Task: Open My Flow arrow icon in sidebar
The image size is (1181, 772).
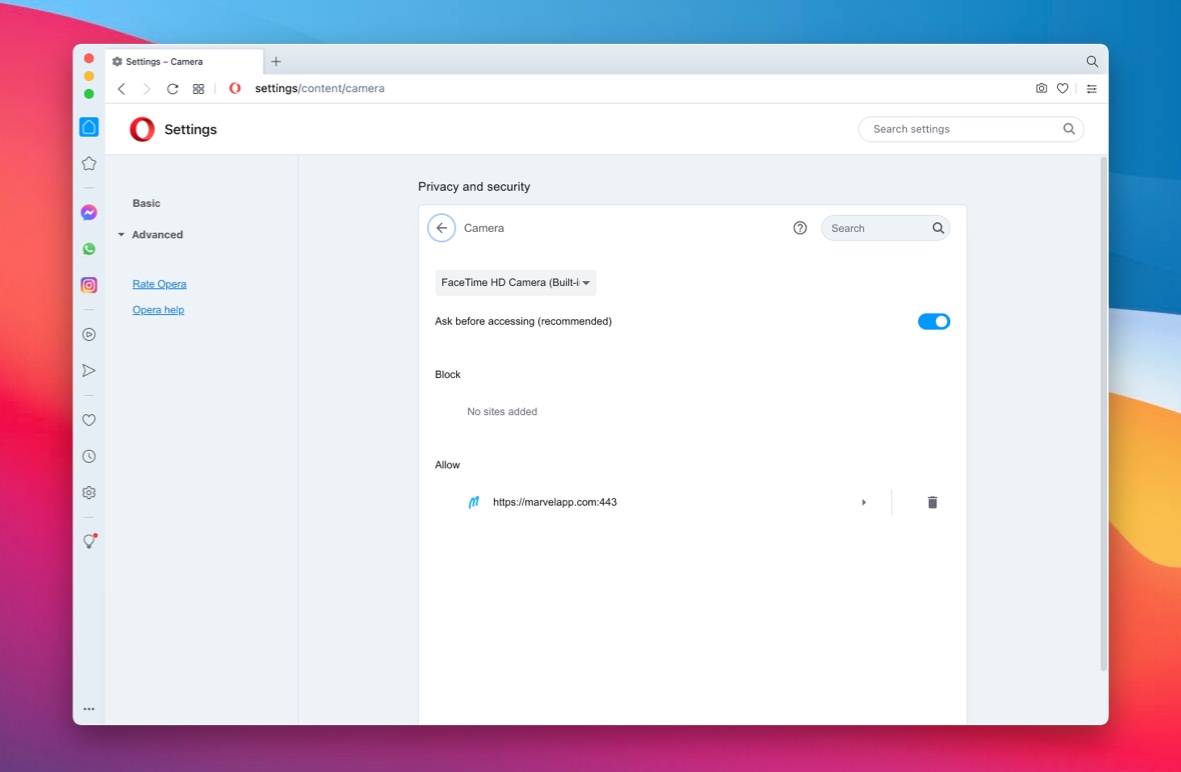Action: click(89, 371)
